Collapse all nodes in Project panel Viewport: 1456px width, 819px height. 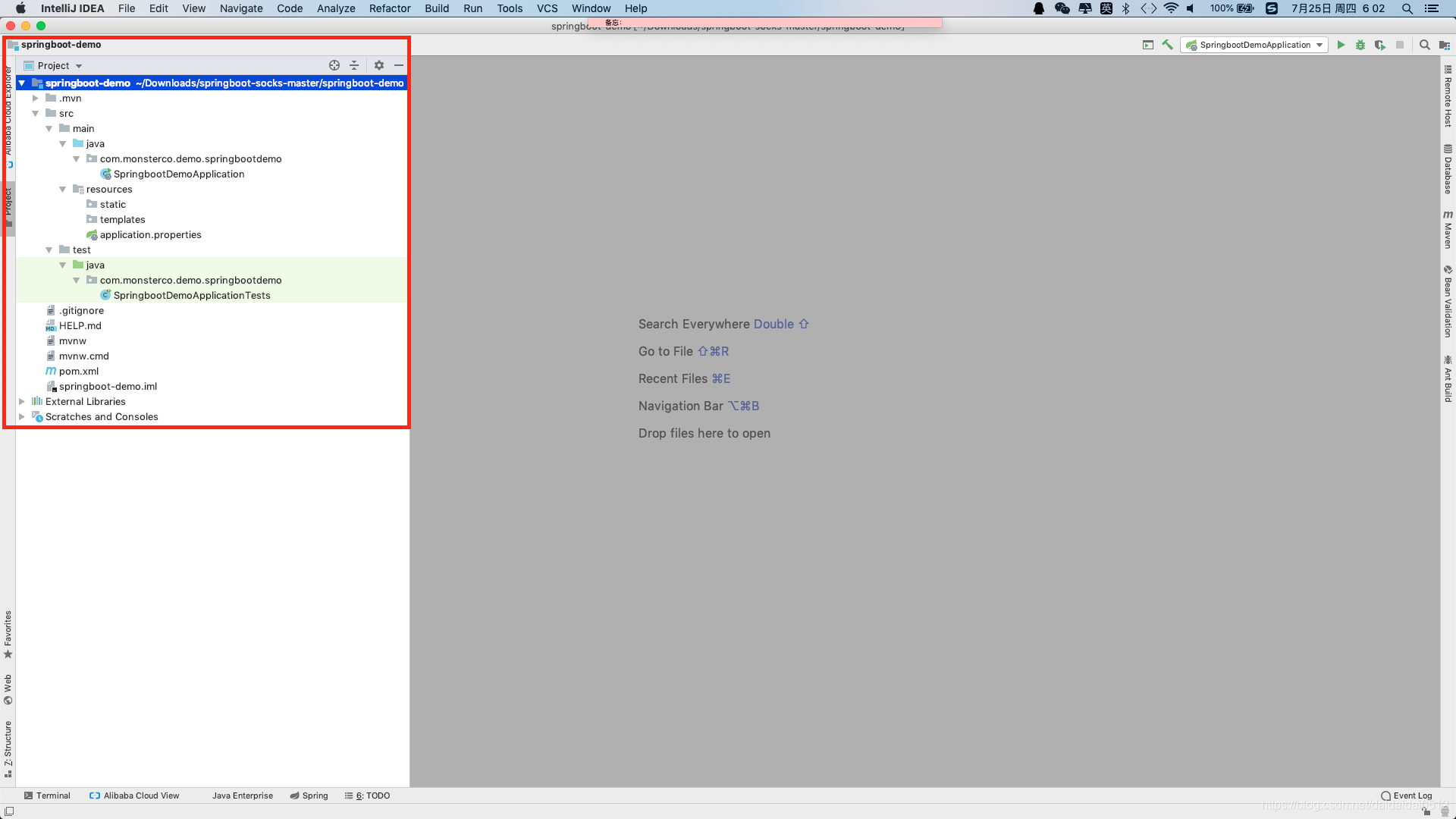click(x=354, y=65)
